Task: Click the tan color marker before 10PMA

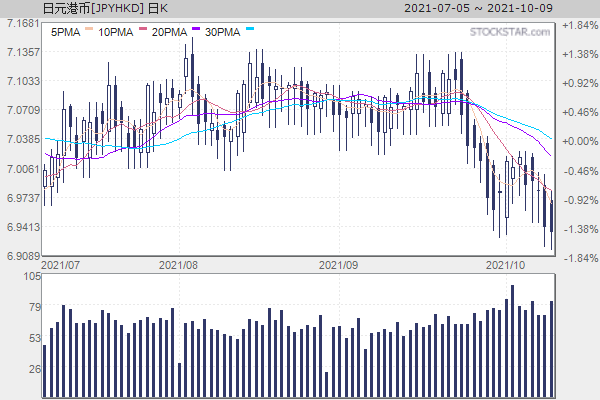Action: click(88, 30)
